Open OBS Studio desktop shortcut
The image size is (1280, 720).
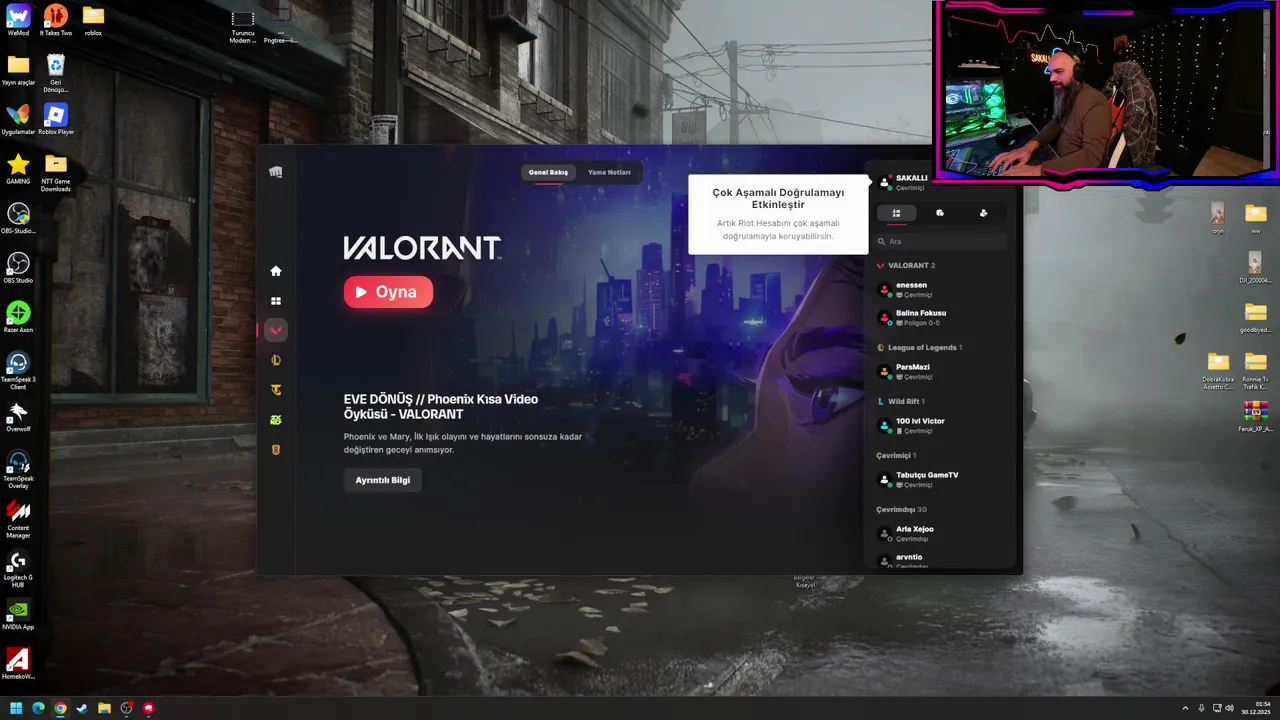pyautogui.click(x=18, y=267)
